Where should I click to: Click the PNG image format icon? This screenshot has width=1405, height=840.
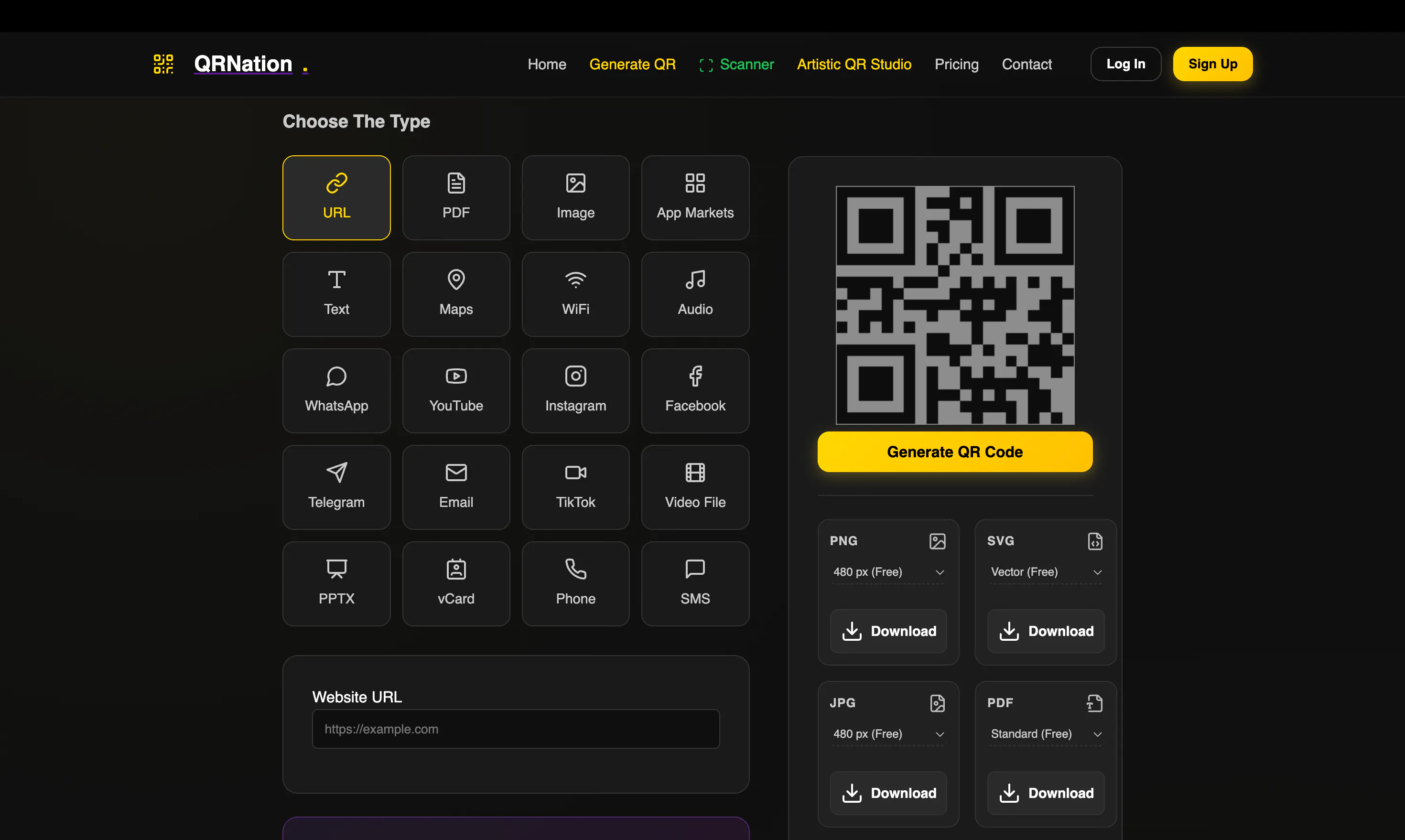pyautogui.click(x=938, y=541)
